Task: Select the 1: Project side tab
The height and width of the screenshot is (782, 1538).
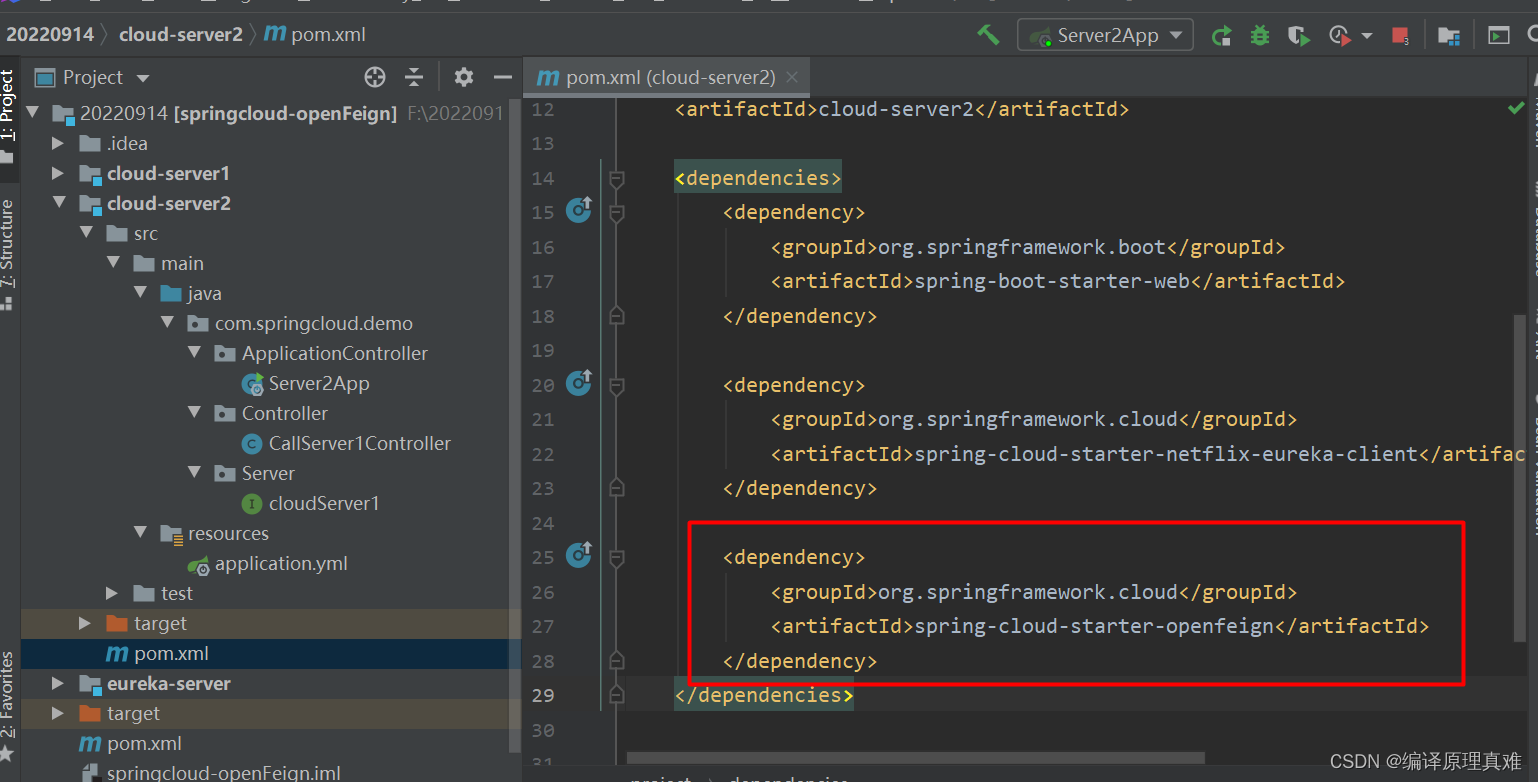Action: (x=8, y=116)
